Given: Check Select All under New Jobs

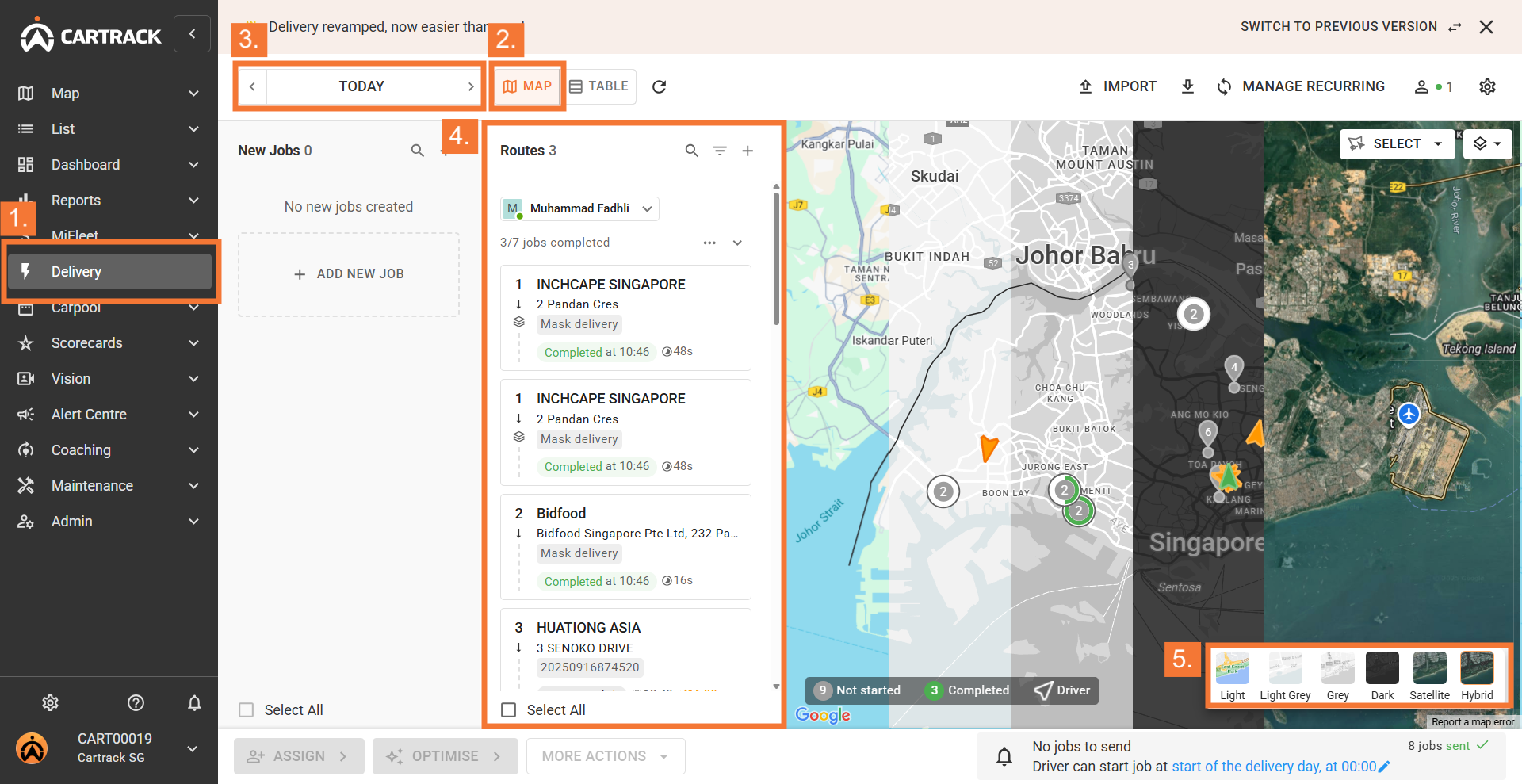Looking at the screenshot, I should click(x=247, y=710).
